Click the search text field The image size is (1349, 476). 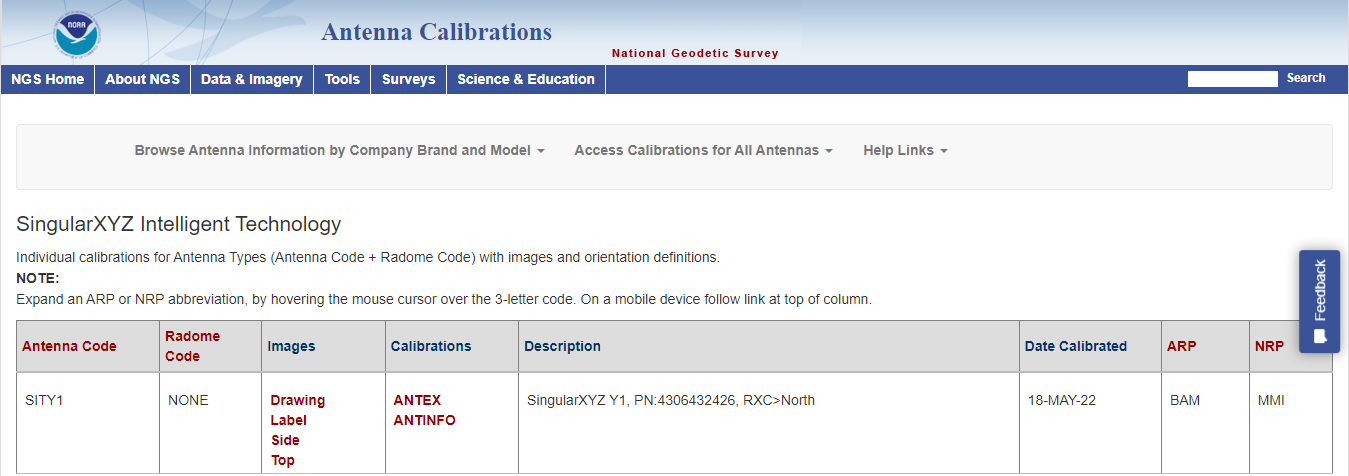1232,79
